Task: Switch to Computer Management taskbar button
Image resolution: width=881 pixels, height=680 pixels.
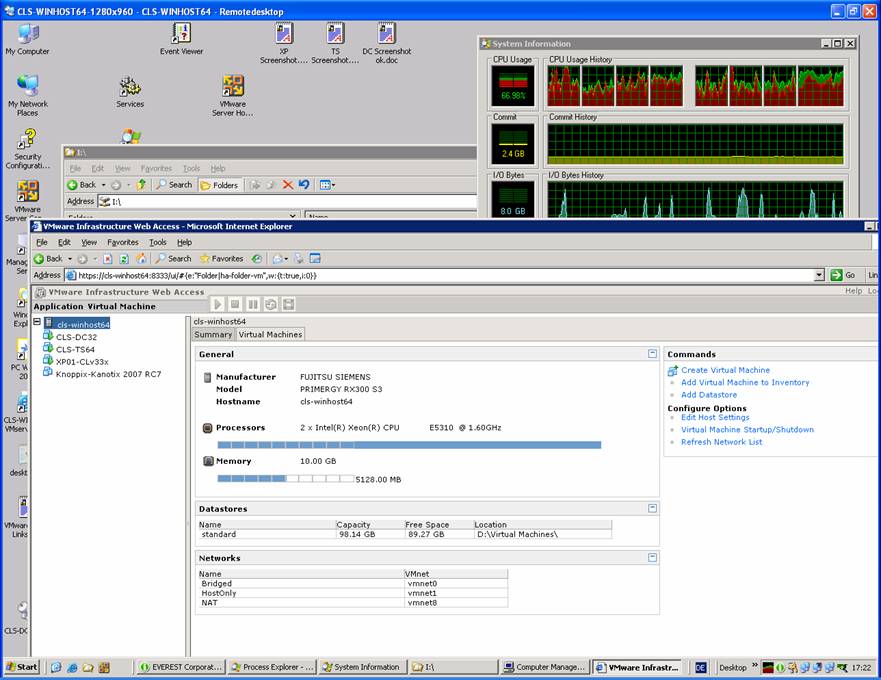Action: pos(545,667)
